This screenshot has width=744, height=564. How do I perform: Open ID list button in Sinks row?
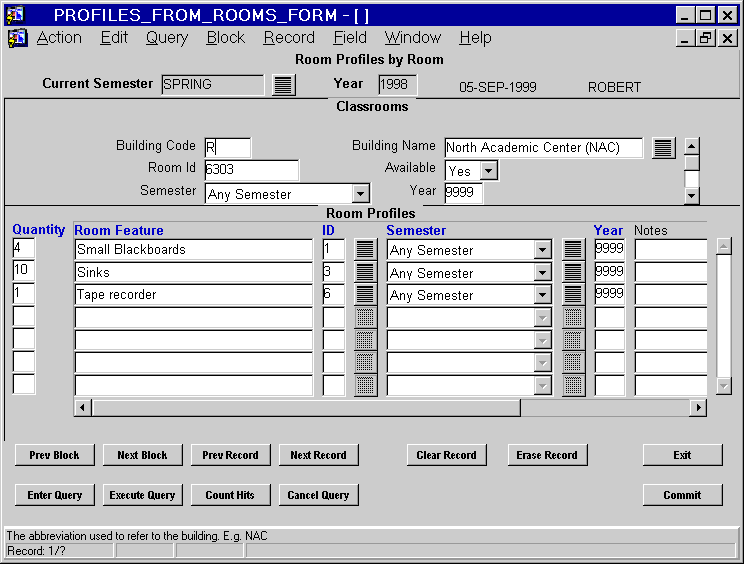365,272
